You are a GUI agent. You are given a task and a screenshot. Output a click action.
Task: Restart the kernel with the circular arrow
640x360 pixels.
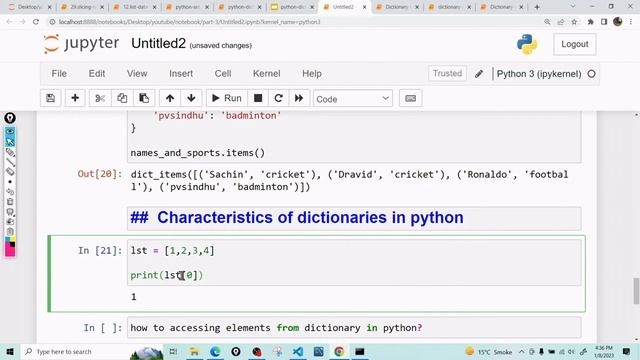click(x=278, y=98)
